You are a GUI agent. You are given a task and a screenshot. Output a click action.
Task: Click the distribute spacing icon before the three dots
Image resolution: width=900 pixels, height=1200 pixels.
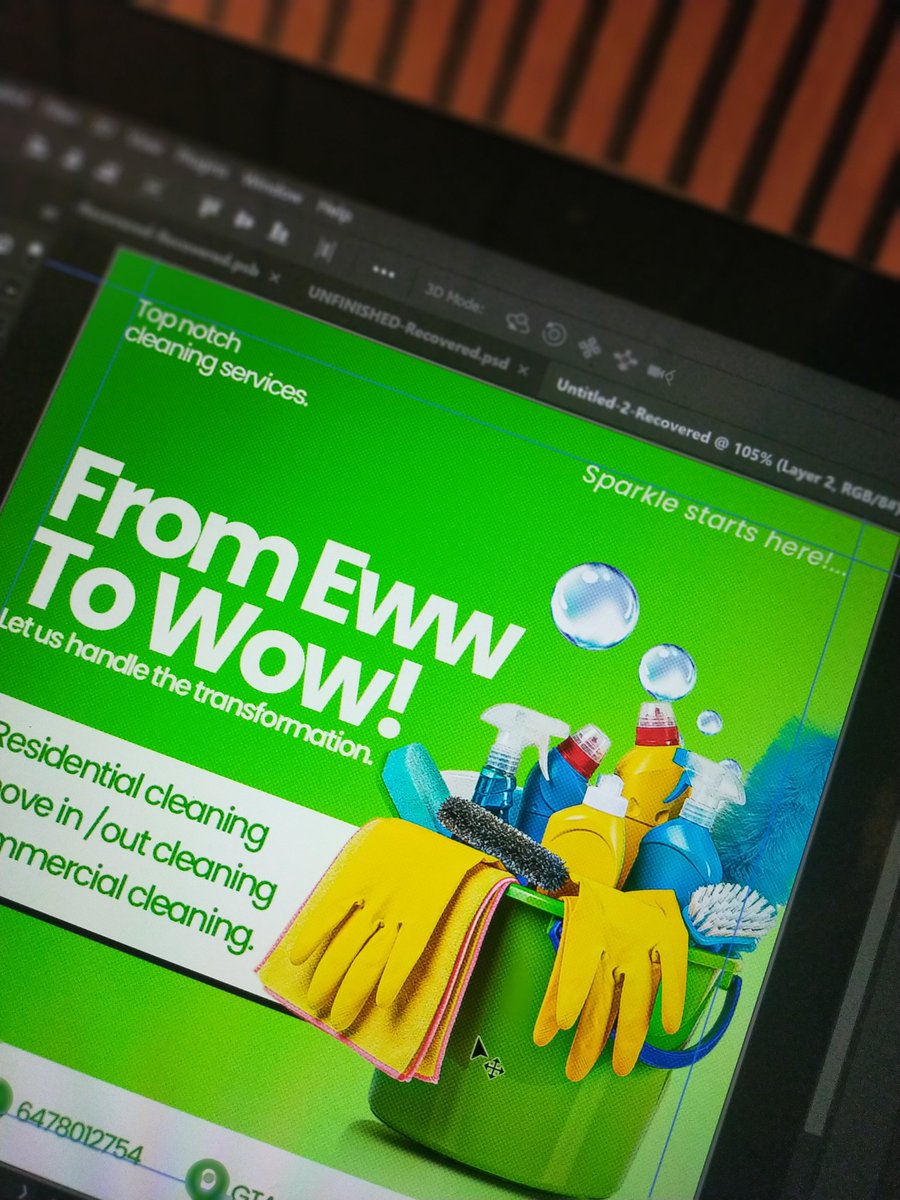[x=325, y=248]
